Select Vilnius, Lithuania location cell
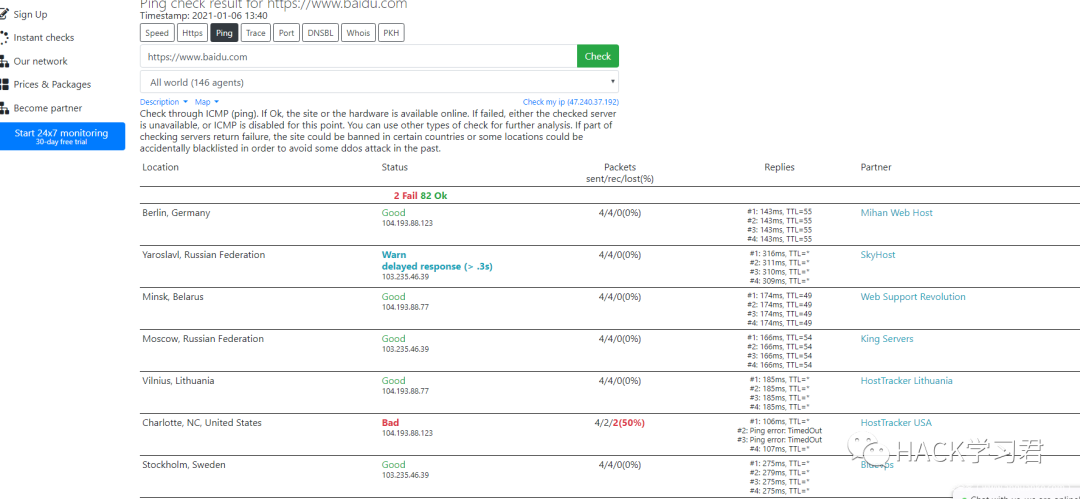Screen dimensions: 1080x499 coord(178,381)
